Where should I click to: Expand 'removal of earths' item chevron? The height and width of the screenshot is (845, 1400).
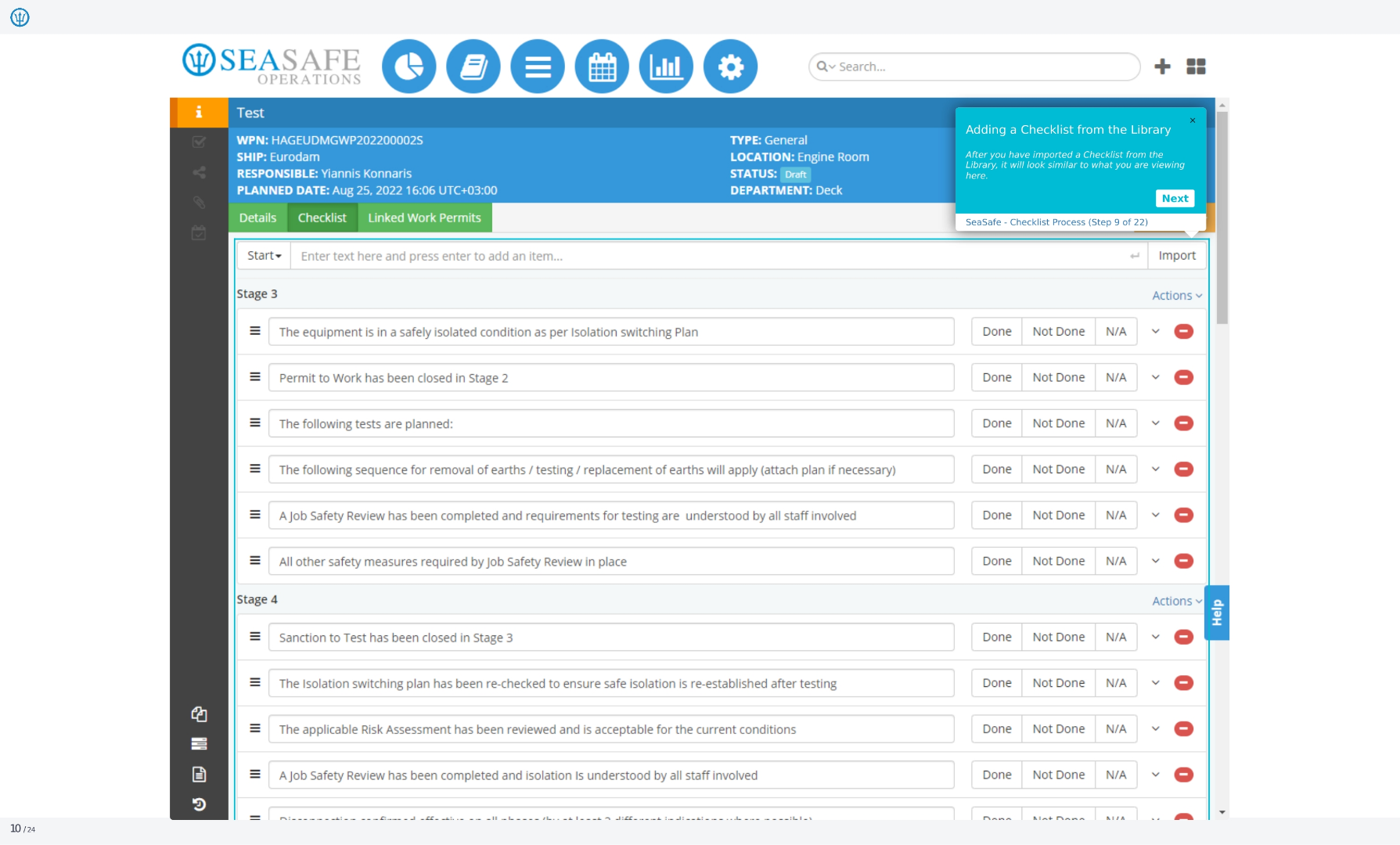pos(1155,469)
